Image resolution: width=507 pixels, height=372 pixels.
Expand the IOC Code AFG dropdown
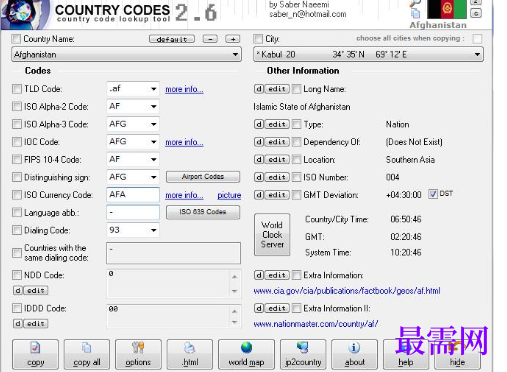pyautogui.click(x=153, y=142)
